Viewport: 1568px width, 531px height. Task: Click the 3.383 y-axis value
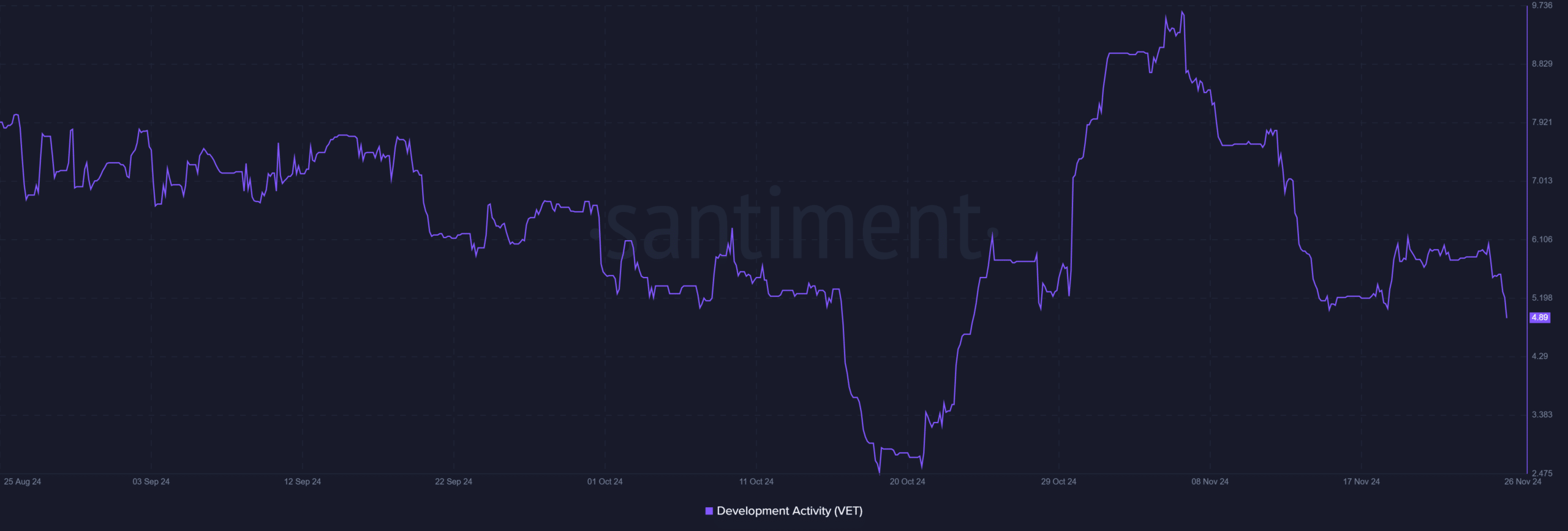click(x=1542, y=415)
